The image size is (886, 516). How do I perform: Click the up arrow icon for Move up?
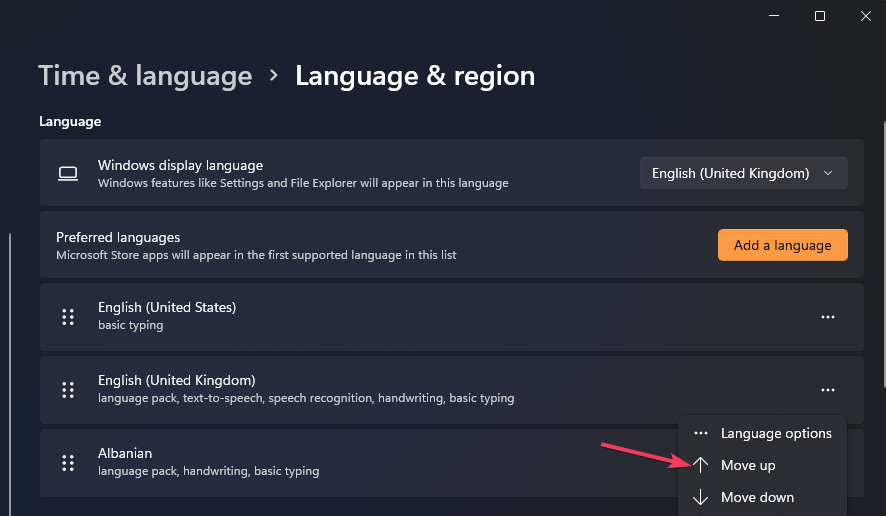pos(701,465)
